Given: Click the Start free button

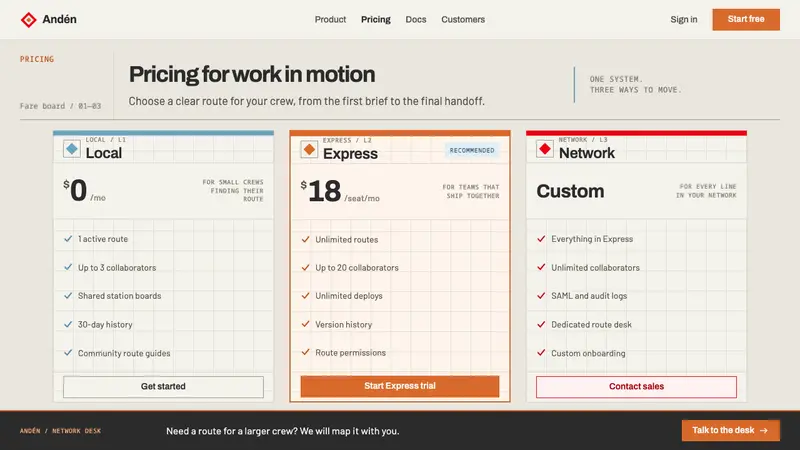Looking at the screenshot, I should pyautogui.click(x=746, y=19).
